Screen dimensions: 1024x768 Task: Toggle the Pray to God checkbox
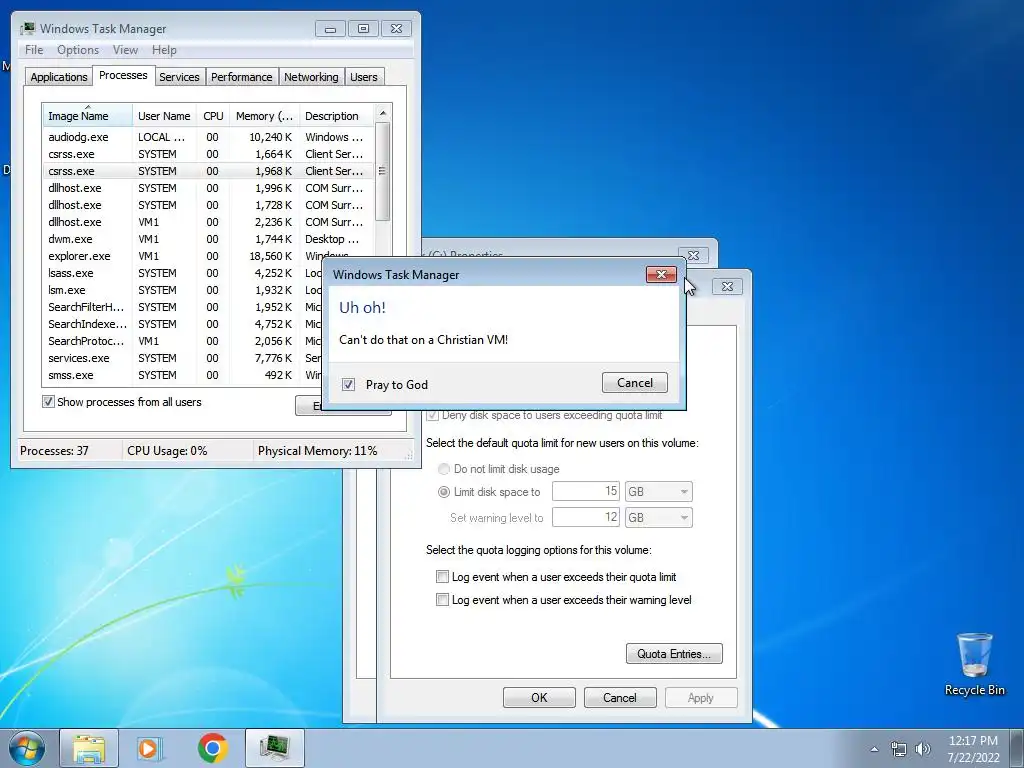pos(348,385)
